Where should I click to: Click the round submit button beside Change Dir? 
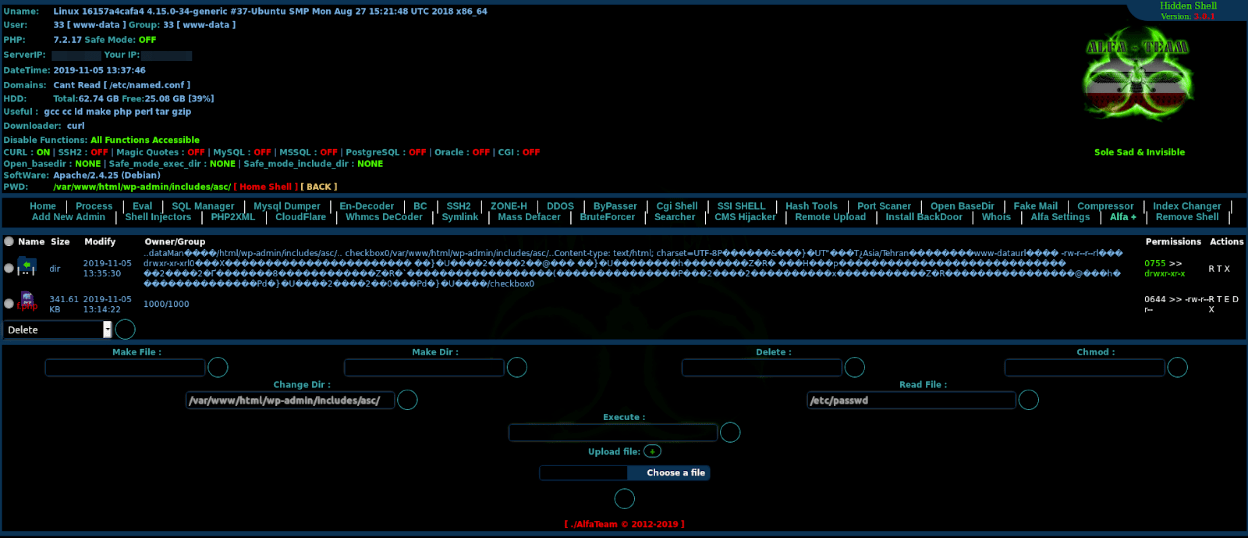[x=408, y=400]
